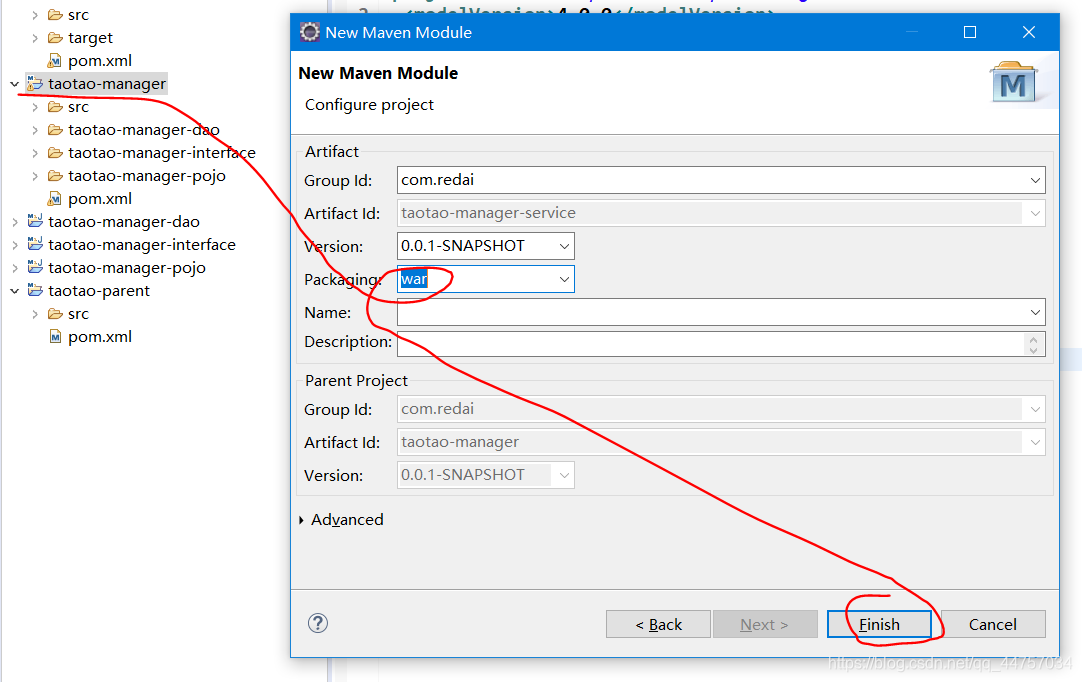This screenshot has height=682, width=1082.
Task: Click the target folder icon
Action: click(x=55, y=38)
